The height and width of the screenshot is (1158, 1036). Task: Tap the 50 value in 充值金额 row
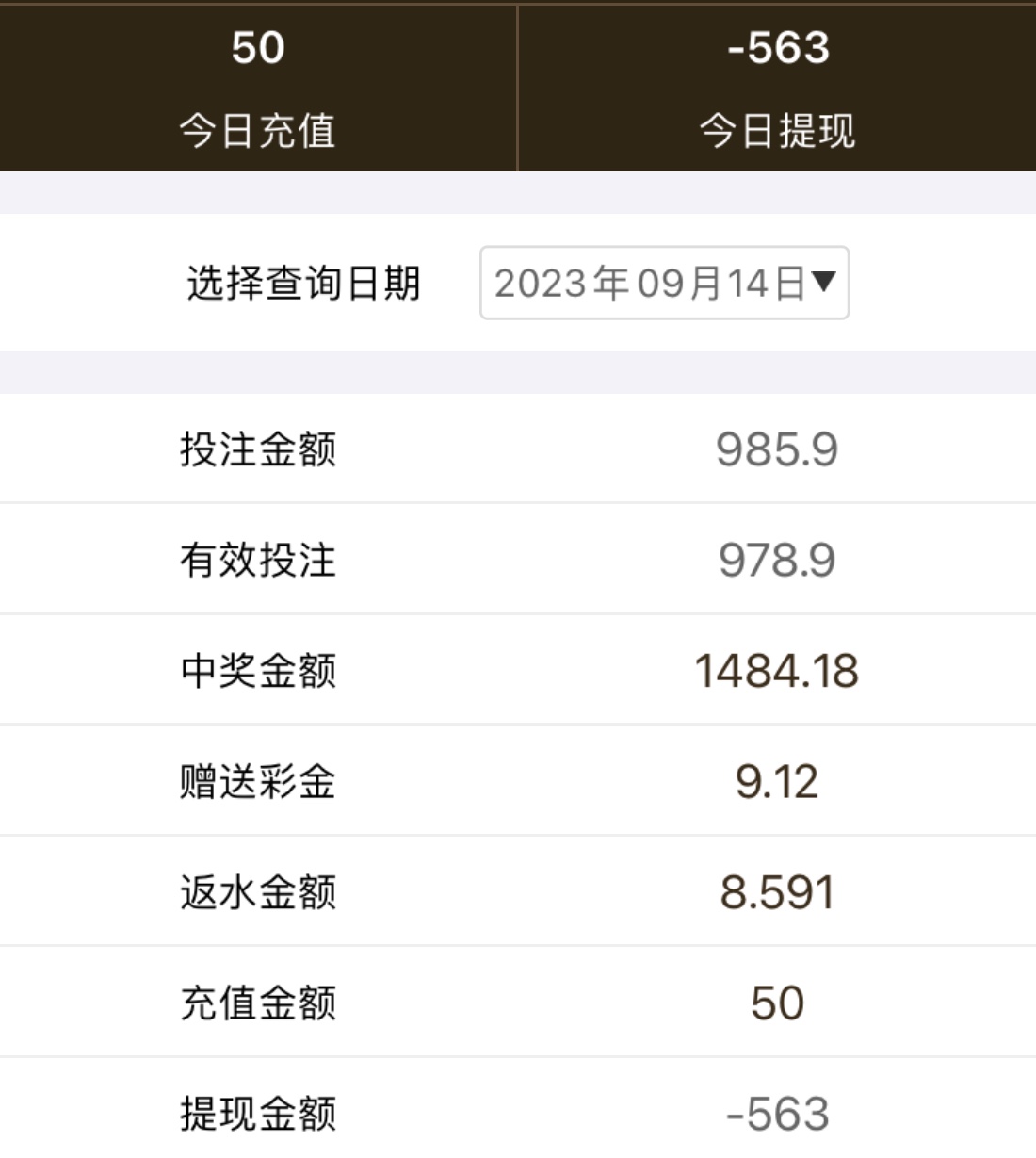click(777, 1003)
